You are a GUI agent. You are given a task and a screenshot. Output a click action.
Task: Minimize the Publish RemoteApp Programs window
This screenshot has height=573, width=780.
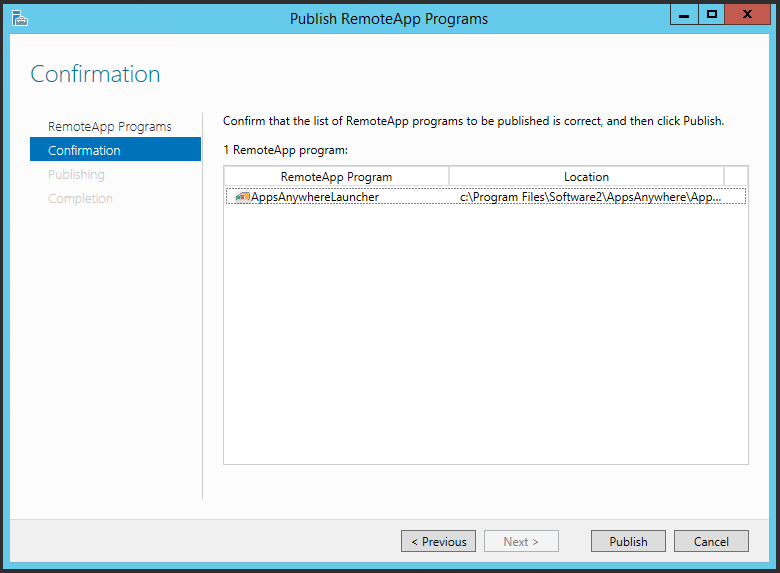point(684,14)
